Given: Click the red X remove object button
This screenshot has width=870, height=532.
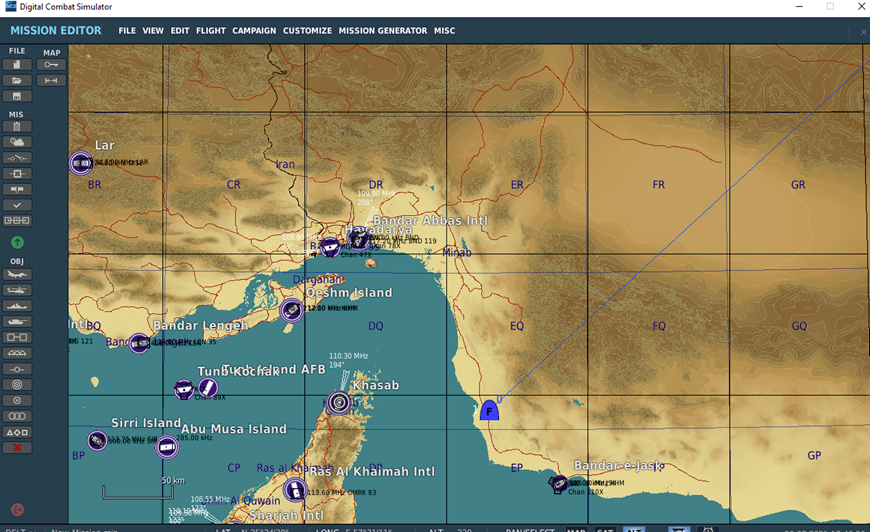Looking at the screenshot, I should coord(17,448).
